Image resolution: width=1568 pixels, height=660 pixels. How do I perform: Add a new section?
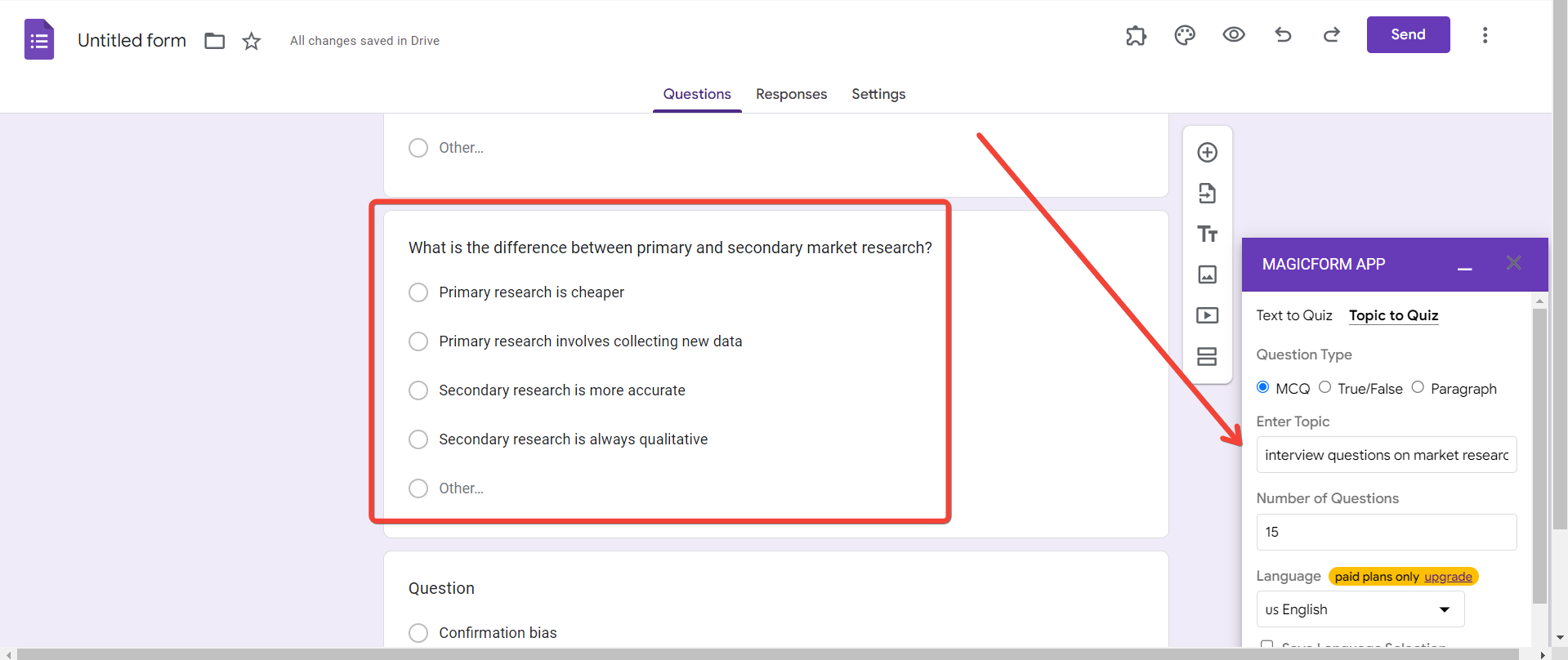[x=1207, y=356]
